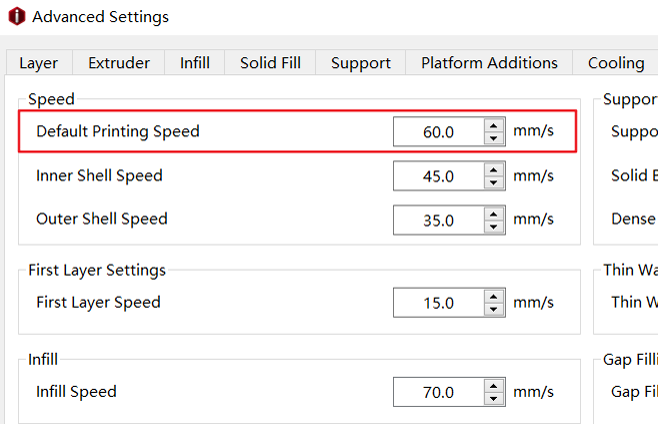The height and width of the screenshot is (424, 658).
Task: Open the Support tab
Action: (x=360, y=63)
